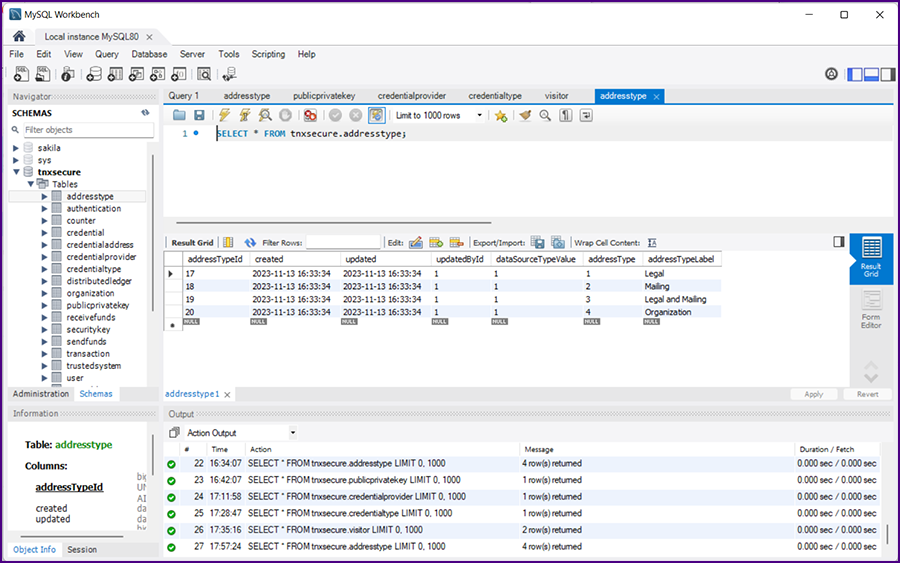Image resolution: width=900 pixels, height=563 pixels.
Task: Select the Result Grid view button
Action: (871, 258)
